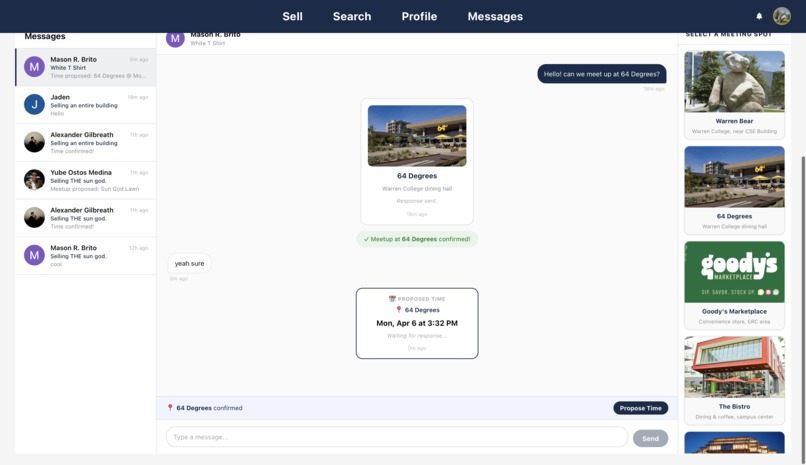Click Mason R. Brito's avatar in chat header

click(175, 39)
